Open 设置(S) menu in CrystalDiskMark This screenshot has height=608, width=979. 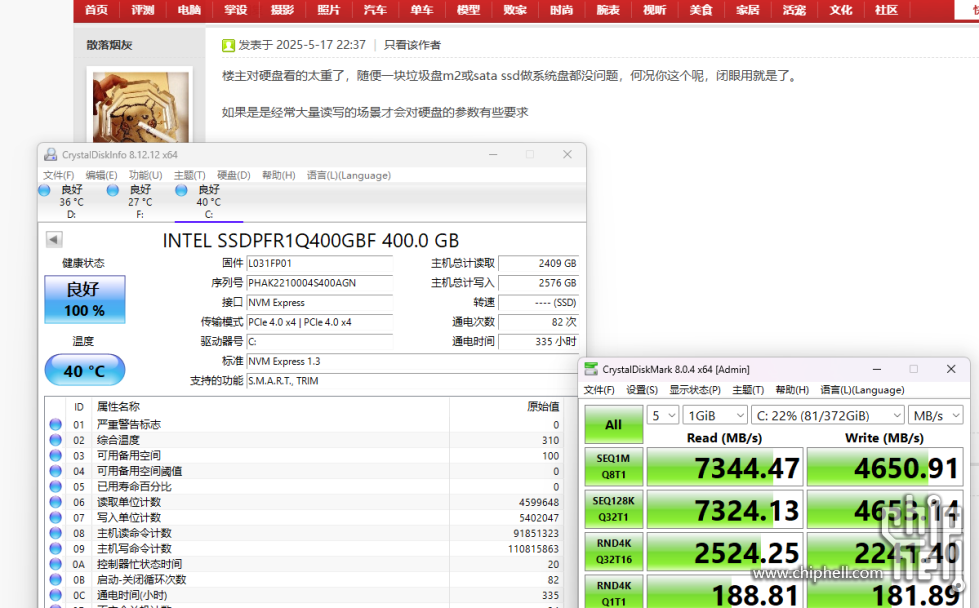click(642, 390)
